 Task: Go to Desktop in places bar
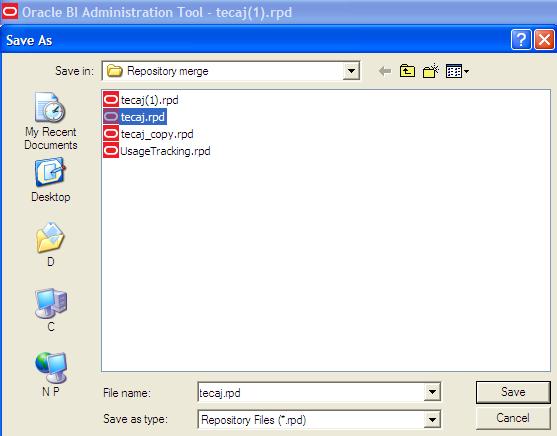[x=50, y=180]
